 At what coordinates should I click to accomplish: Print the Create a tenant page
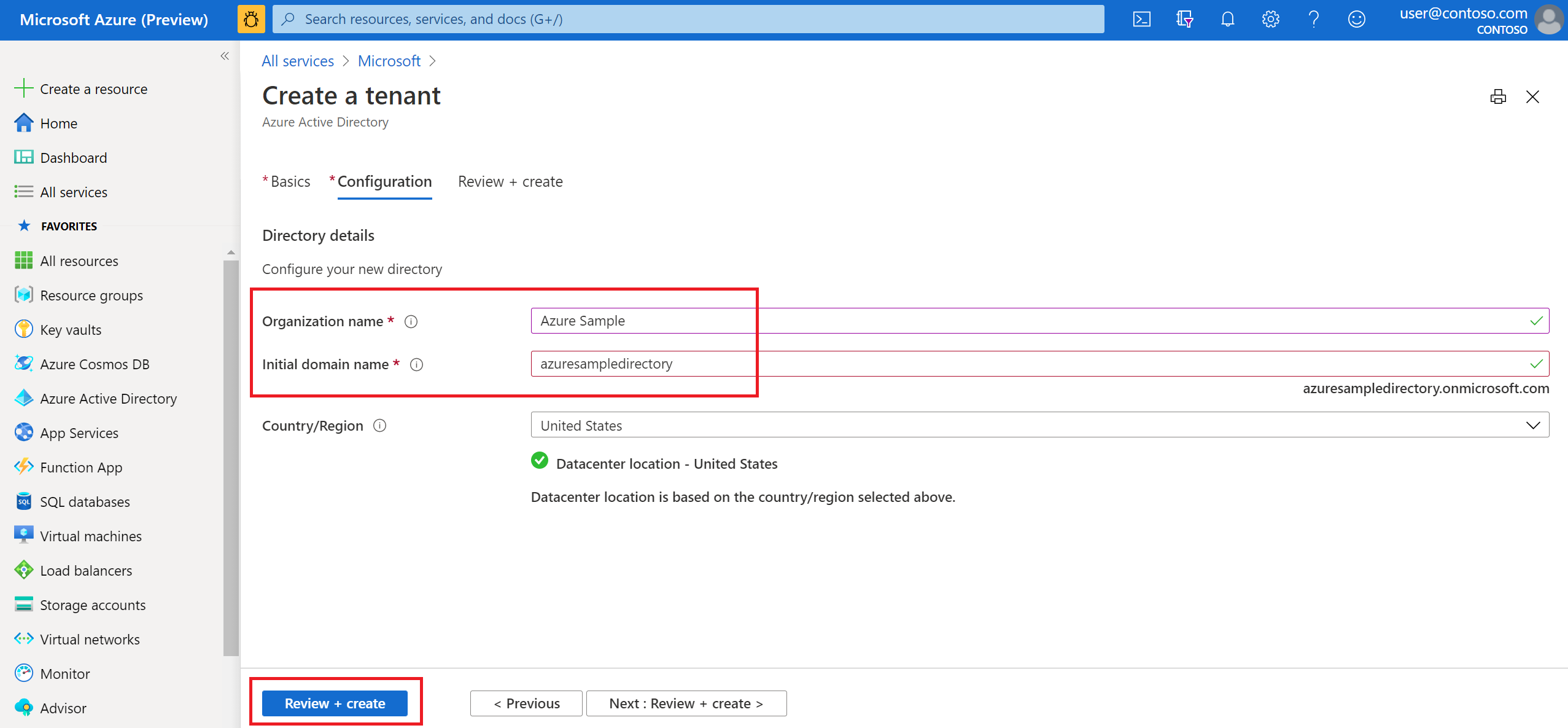click(x=1498, y=96)
